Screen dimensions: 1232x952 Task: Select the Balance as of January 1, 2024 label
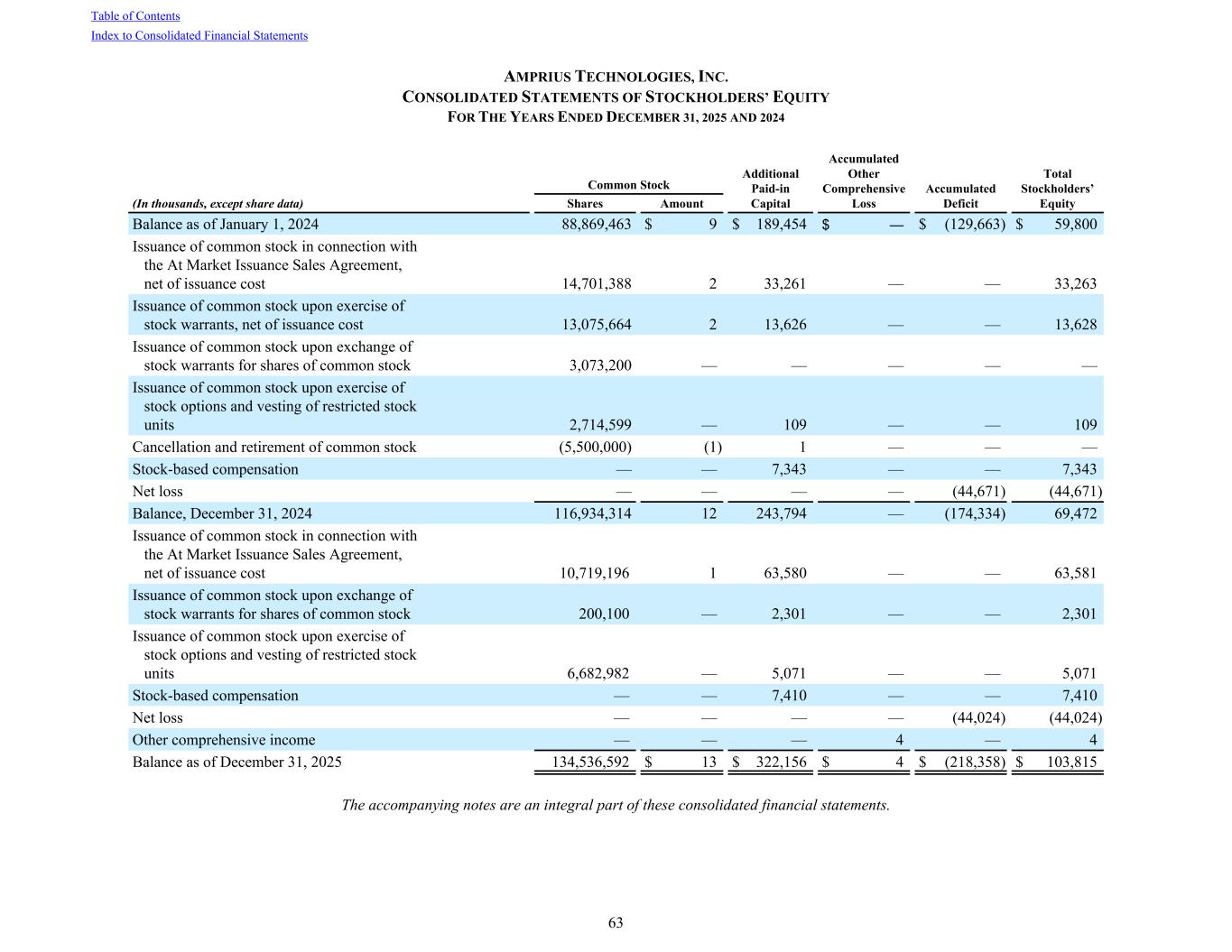tap(226, 225)
